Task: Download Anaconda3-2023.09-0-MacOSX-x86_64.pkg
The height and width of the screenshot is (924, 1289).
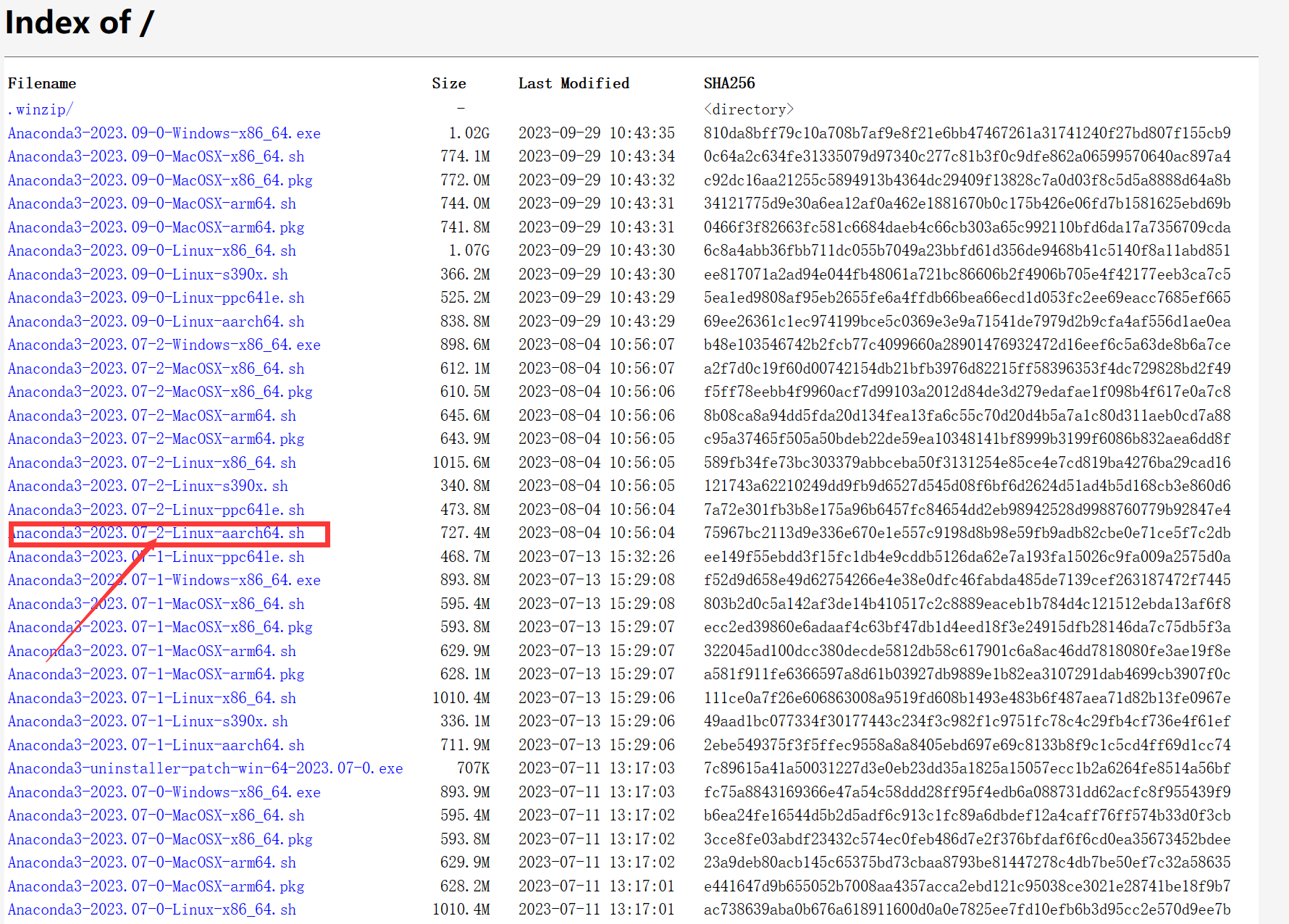Action: click(x=160, y=180)
